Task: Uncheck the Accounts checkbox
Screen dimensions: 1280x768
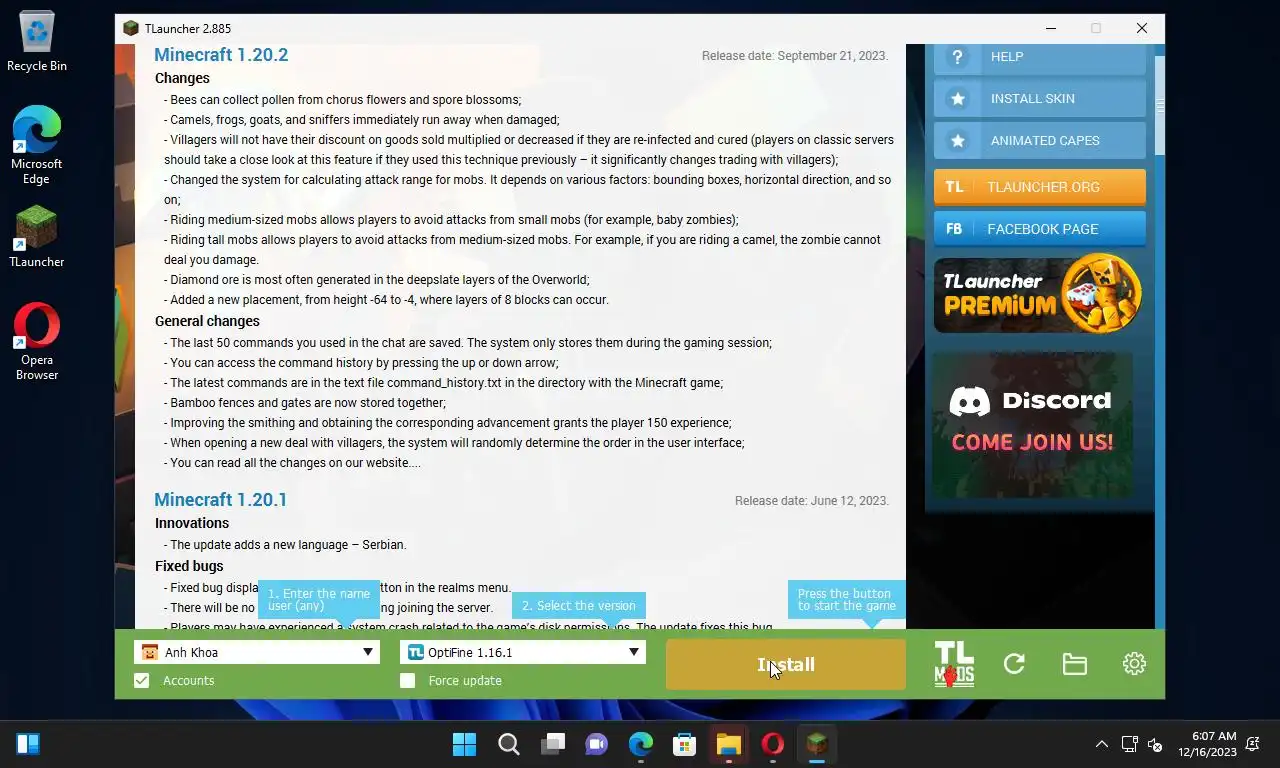Action: pyautogui.click(x=142, y=681)
